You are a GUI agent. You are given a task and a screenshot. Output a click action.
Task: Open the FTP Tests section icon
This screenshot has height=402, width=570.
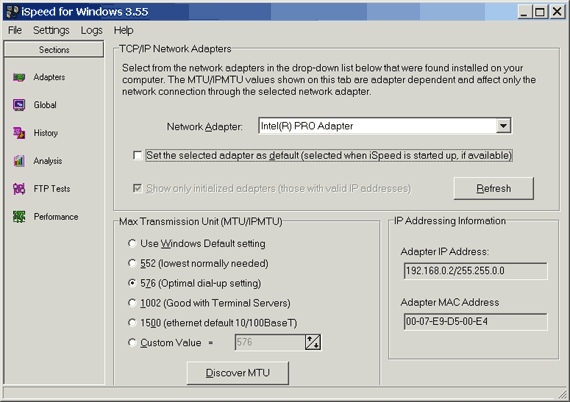click(x=19, y=189)
